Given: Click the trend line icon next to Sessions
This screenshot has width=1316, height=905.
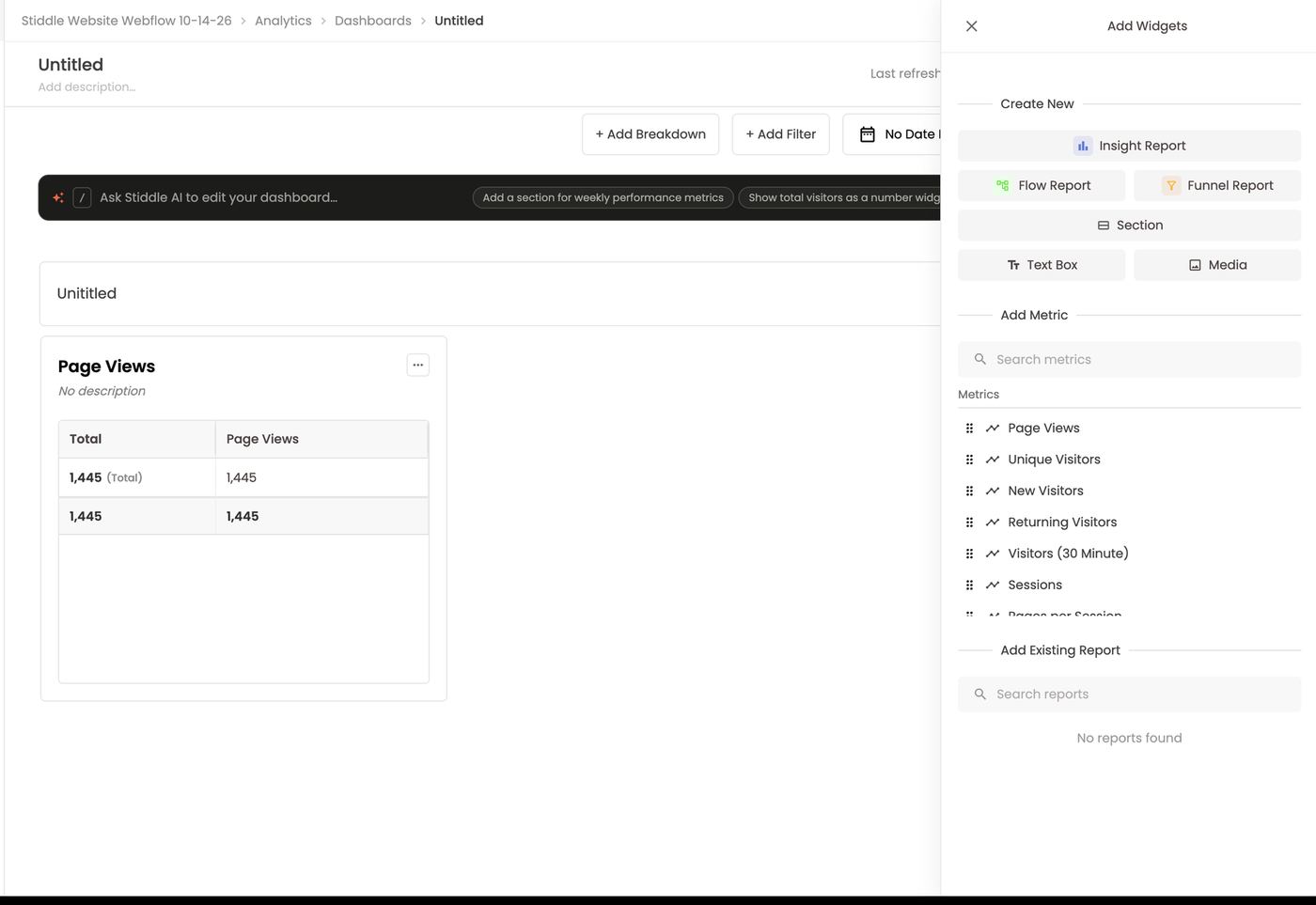Looking at the screenshot, I should click(992, 585).
